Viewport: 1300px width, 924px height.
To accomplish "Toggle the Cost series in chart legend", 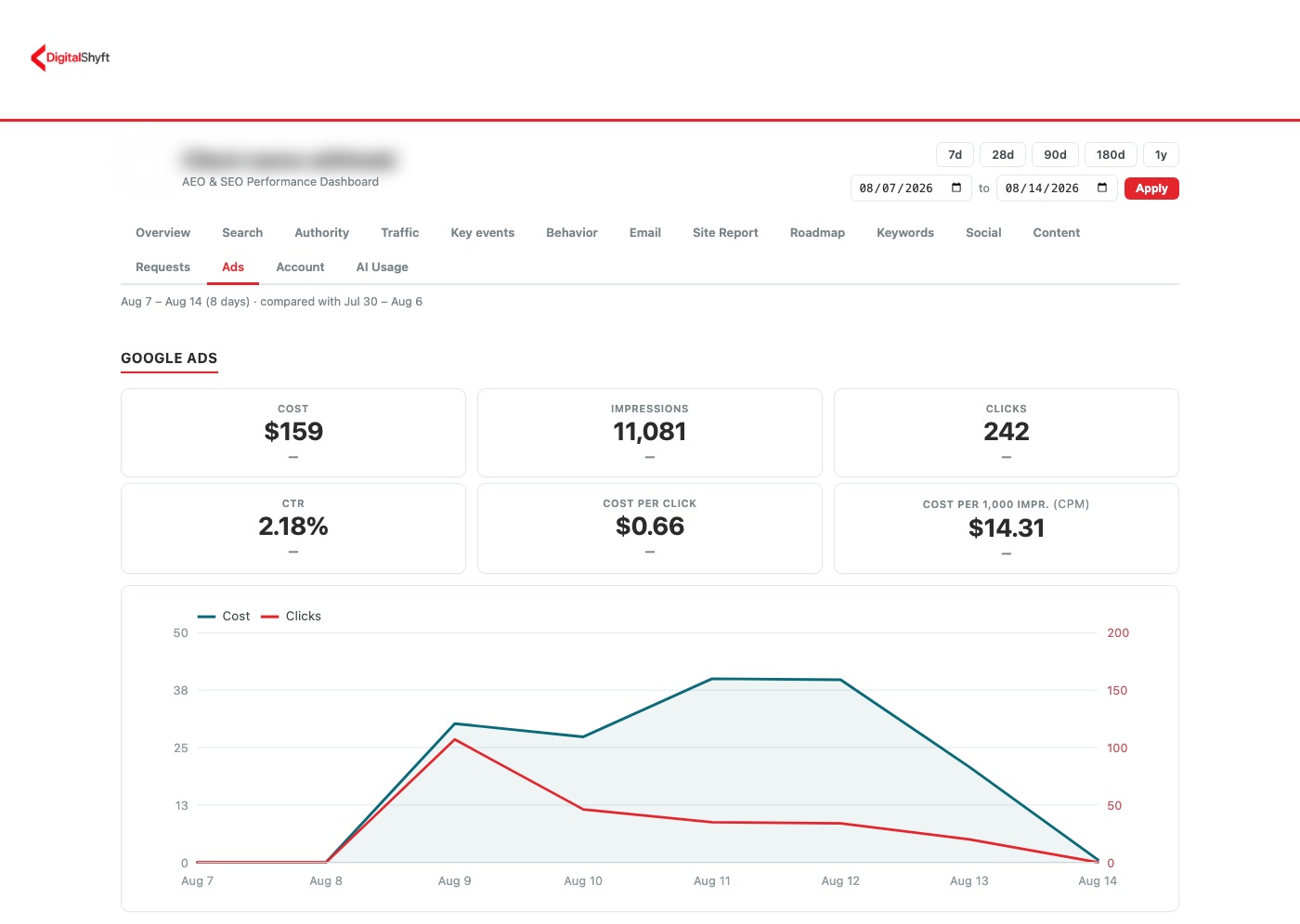I will point(224,617).
